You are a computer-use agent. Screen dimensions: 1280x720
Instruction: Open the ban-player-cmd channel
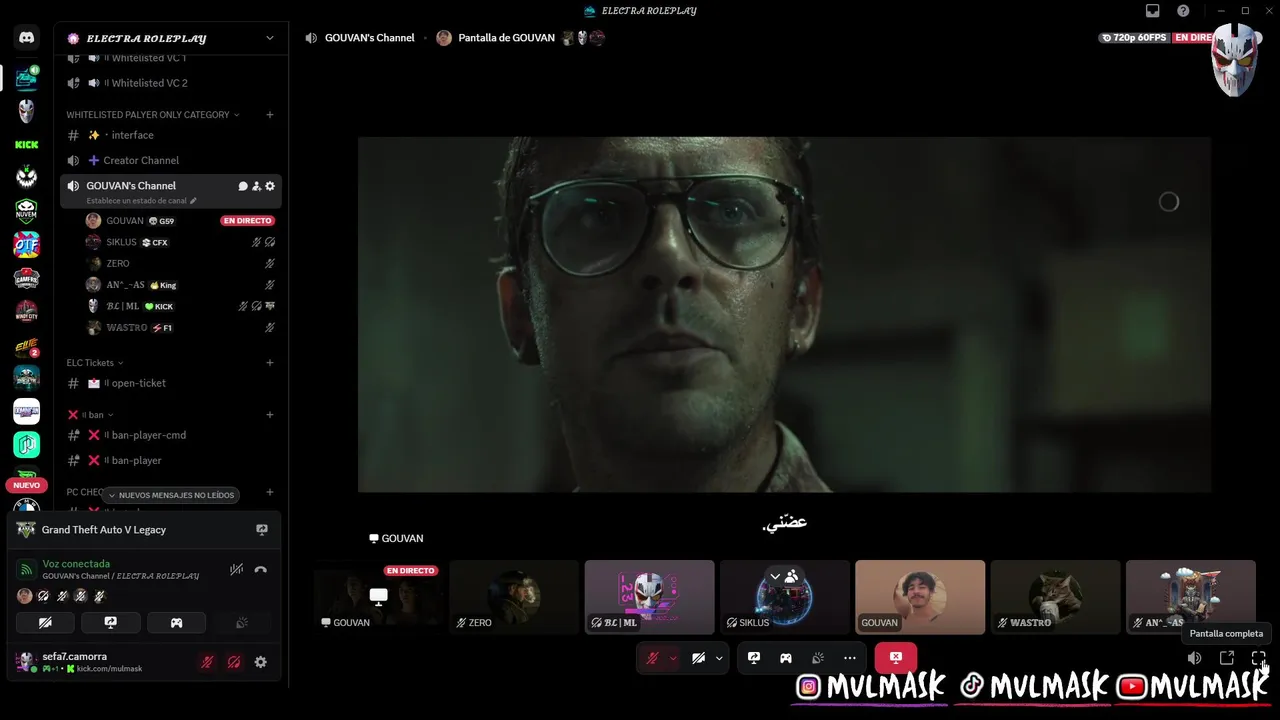(171, 435)
